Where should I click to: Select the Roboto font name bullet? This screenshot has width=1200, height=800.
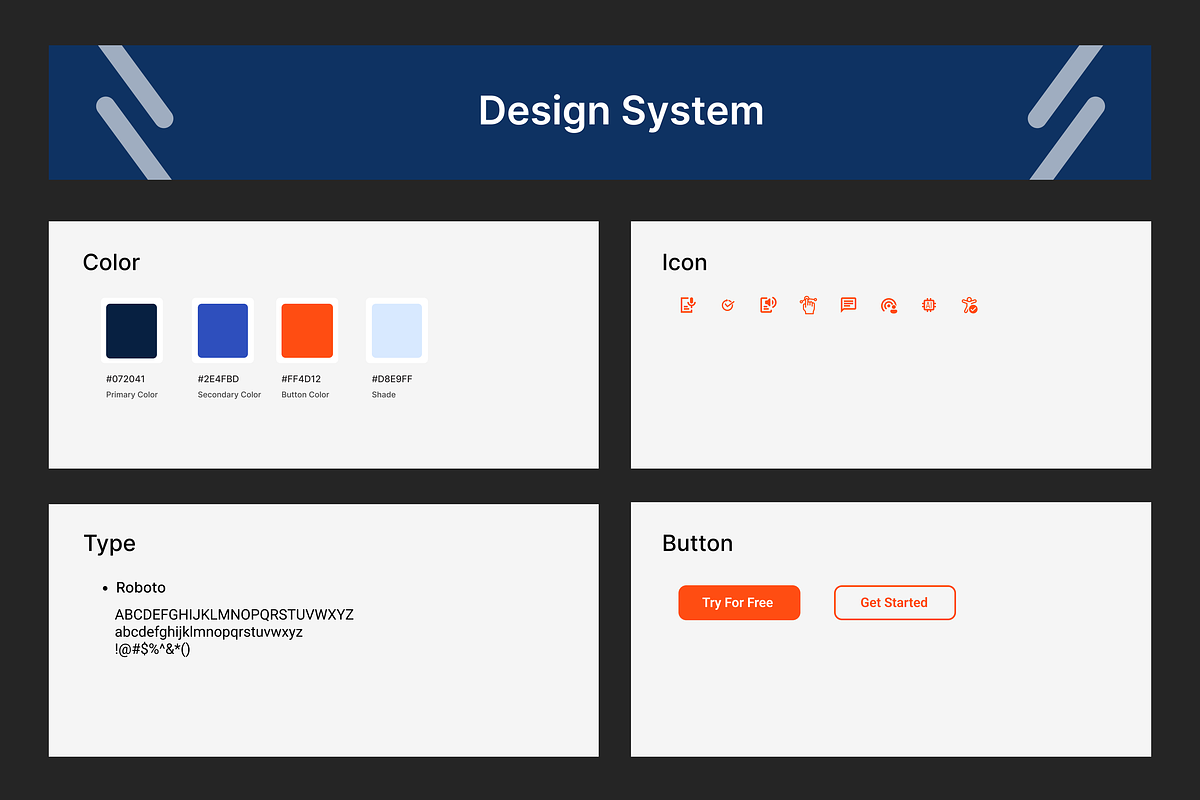(141, 587)
